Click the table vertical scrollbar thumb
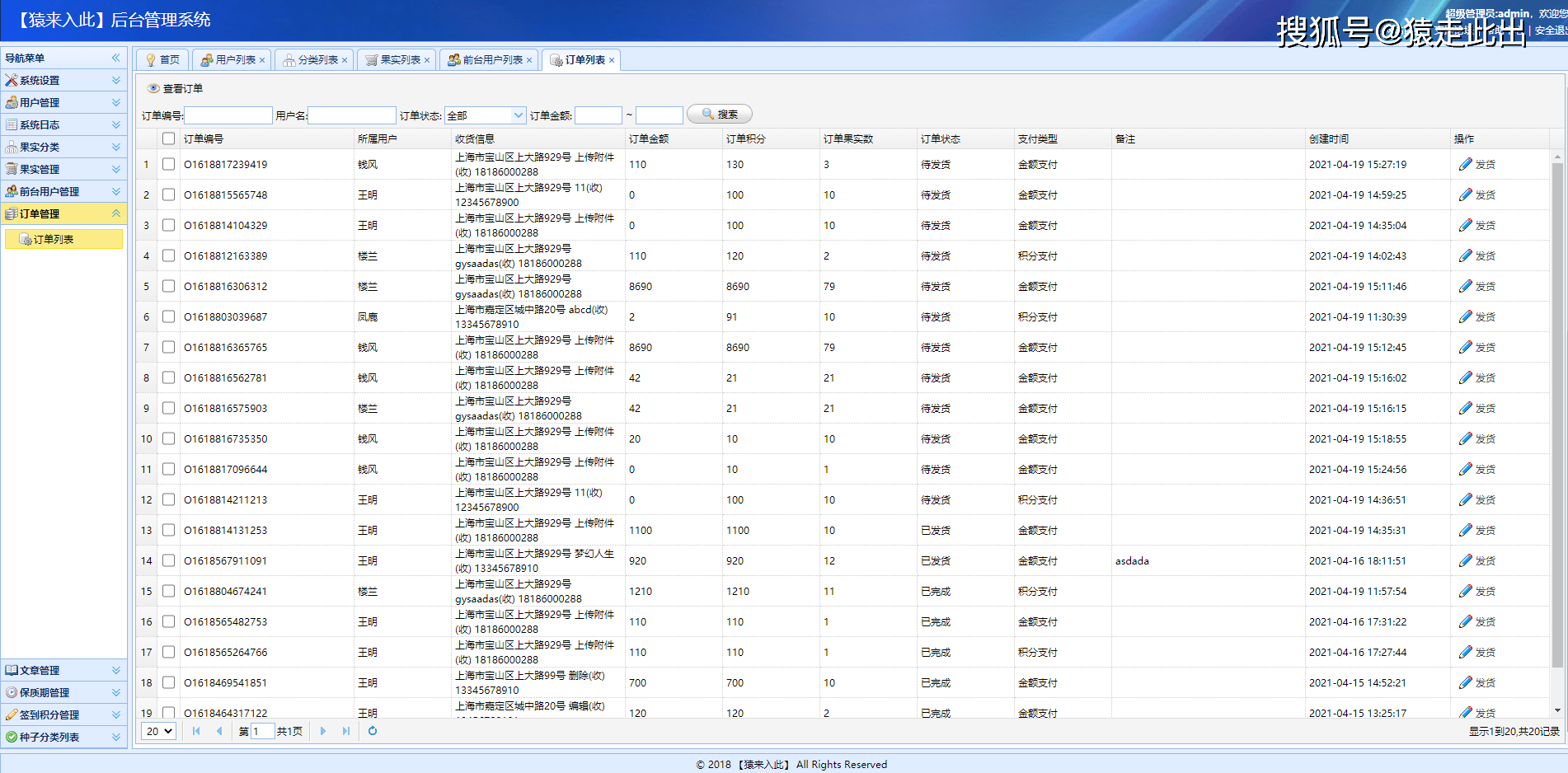The image size is (1568, 773). (x=1557, y=415)
